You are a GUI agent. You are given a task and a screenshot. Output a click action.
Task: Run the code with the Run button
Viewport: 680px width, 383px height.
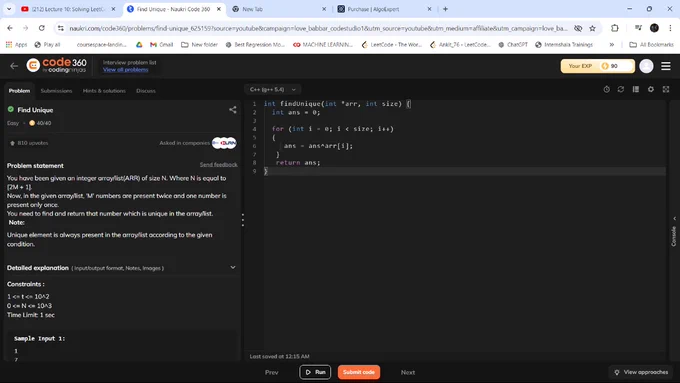(315, 372)
